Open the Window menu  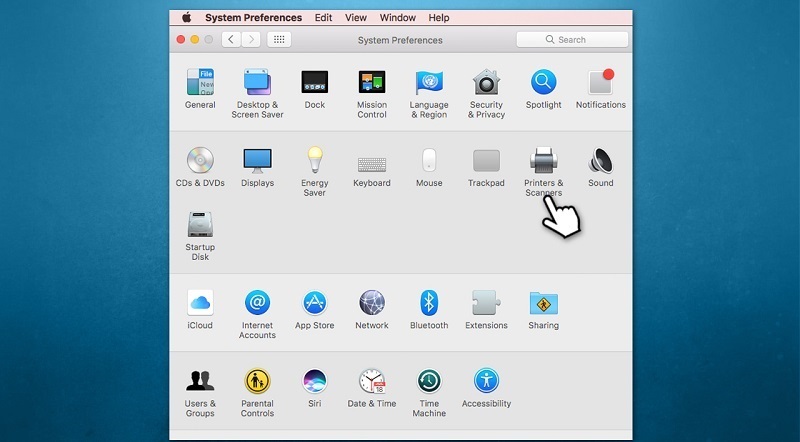[398, 17]
